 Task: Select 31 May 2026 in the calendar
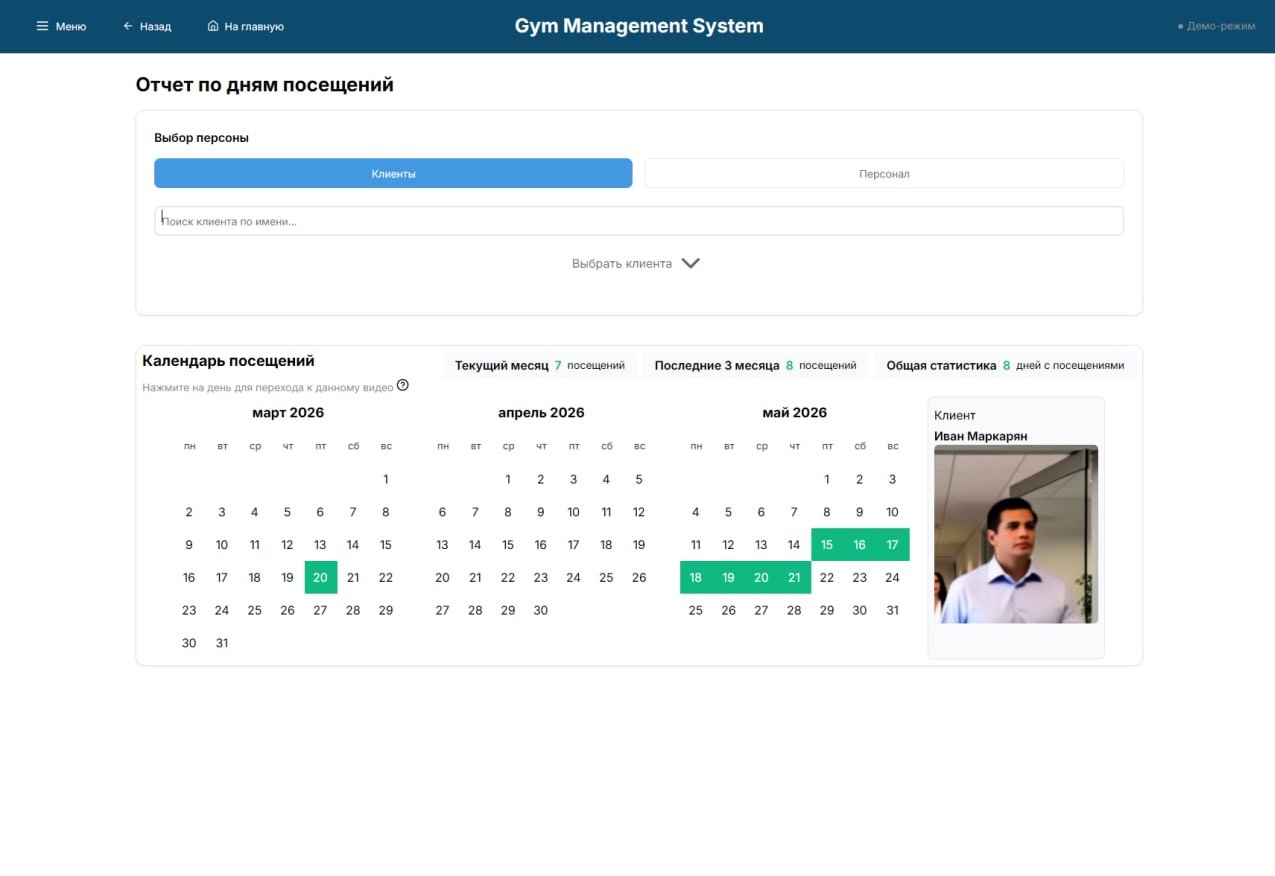click(x=893, y=610)
